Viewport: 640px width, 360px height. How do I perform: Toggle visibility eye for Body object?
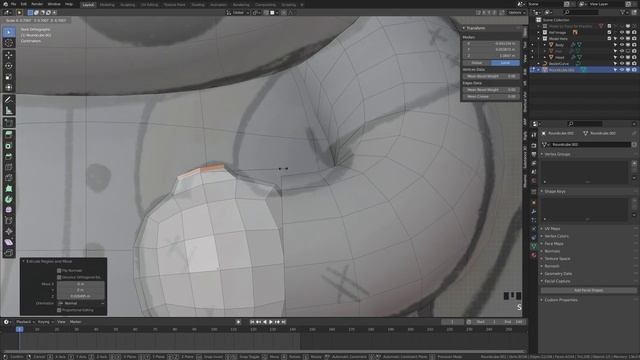622,45
